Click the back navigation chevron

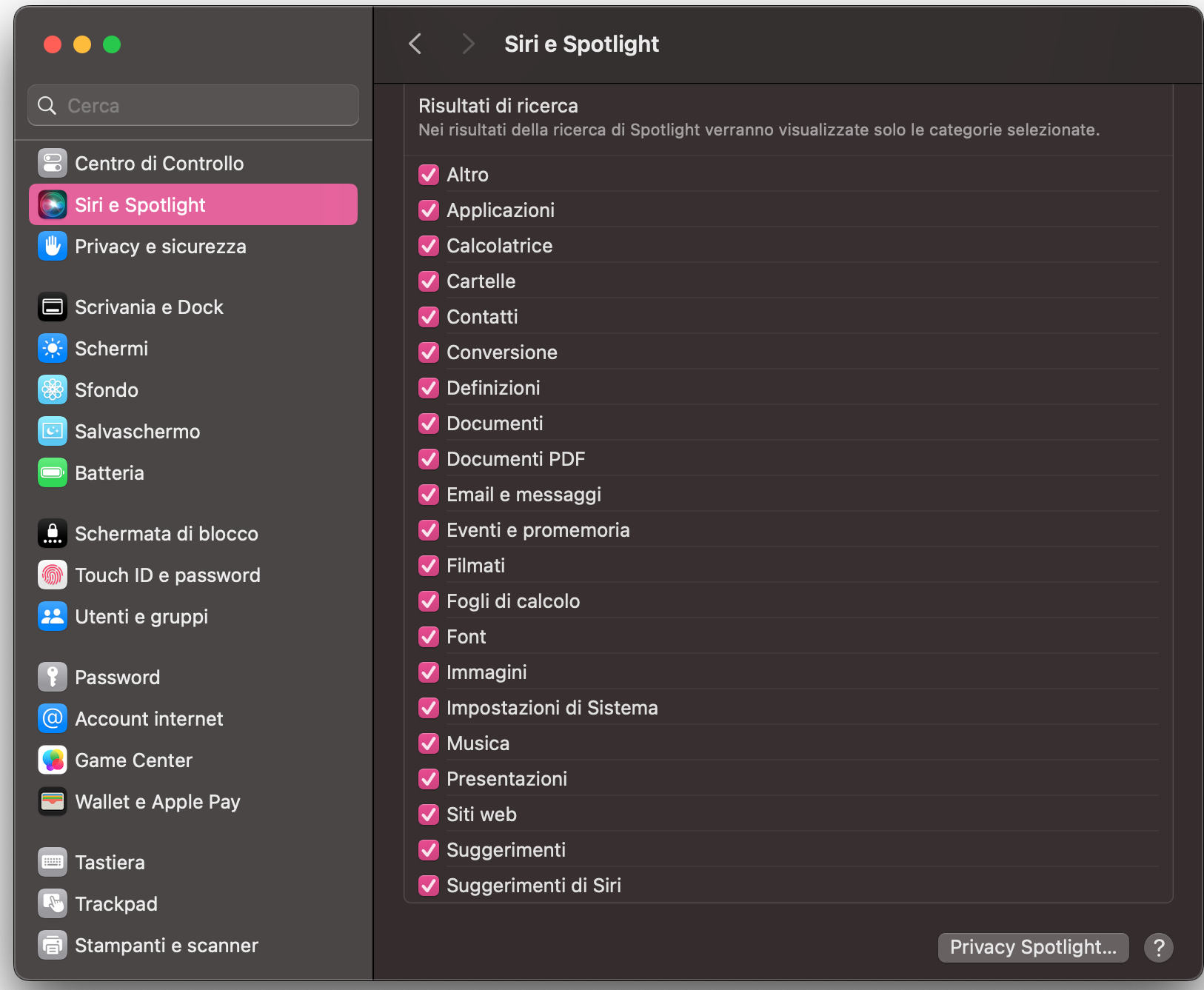(415, 44)
